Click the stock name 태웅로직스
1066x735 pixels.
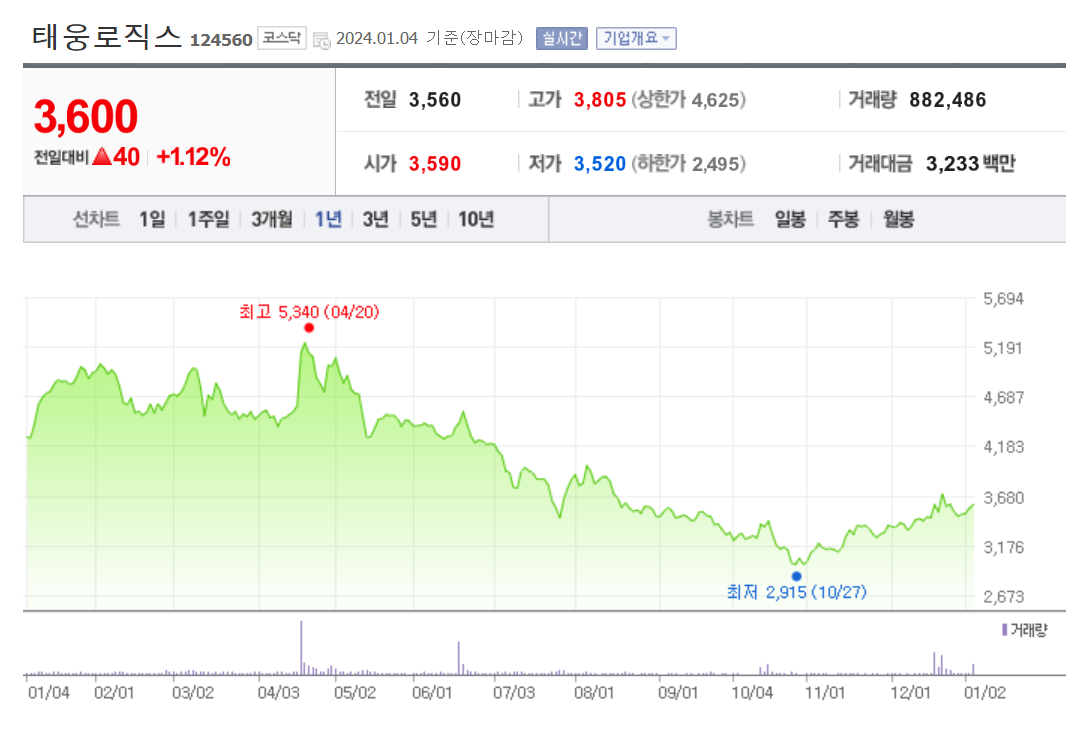107,36
